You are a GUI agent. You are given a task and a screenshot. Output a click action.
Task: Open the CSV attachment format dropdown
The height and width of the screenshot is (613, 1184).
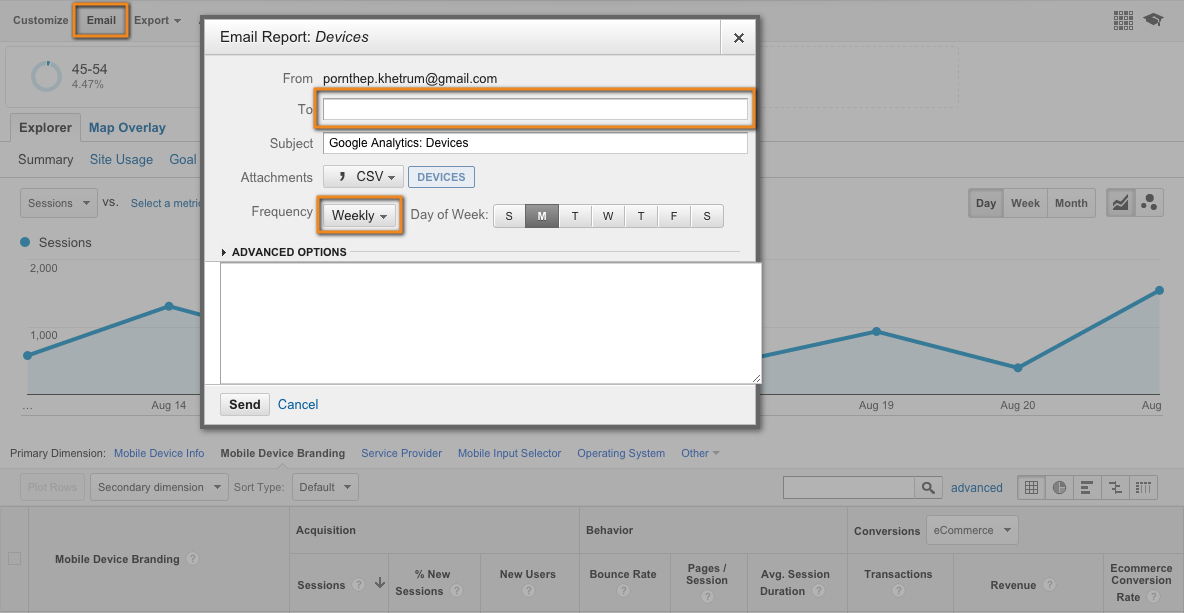pyautogui.click(x=363, y=177)
